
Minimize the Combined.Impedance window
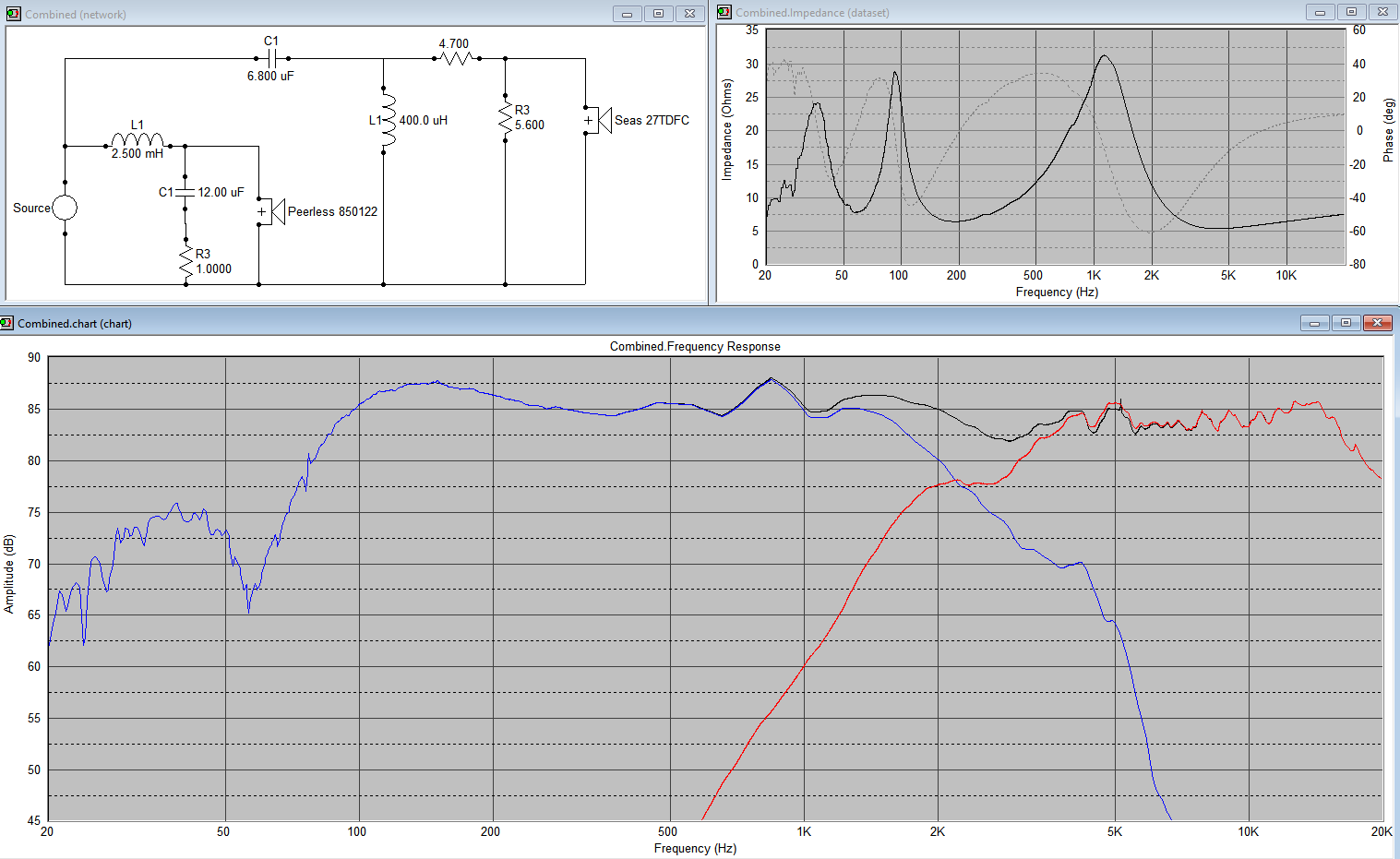click(x=1320, y=12)
